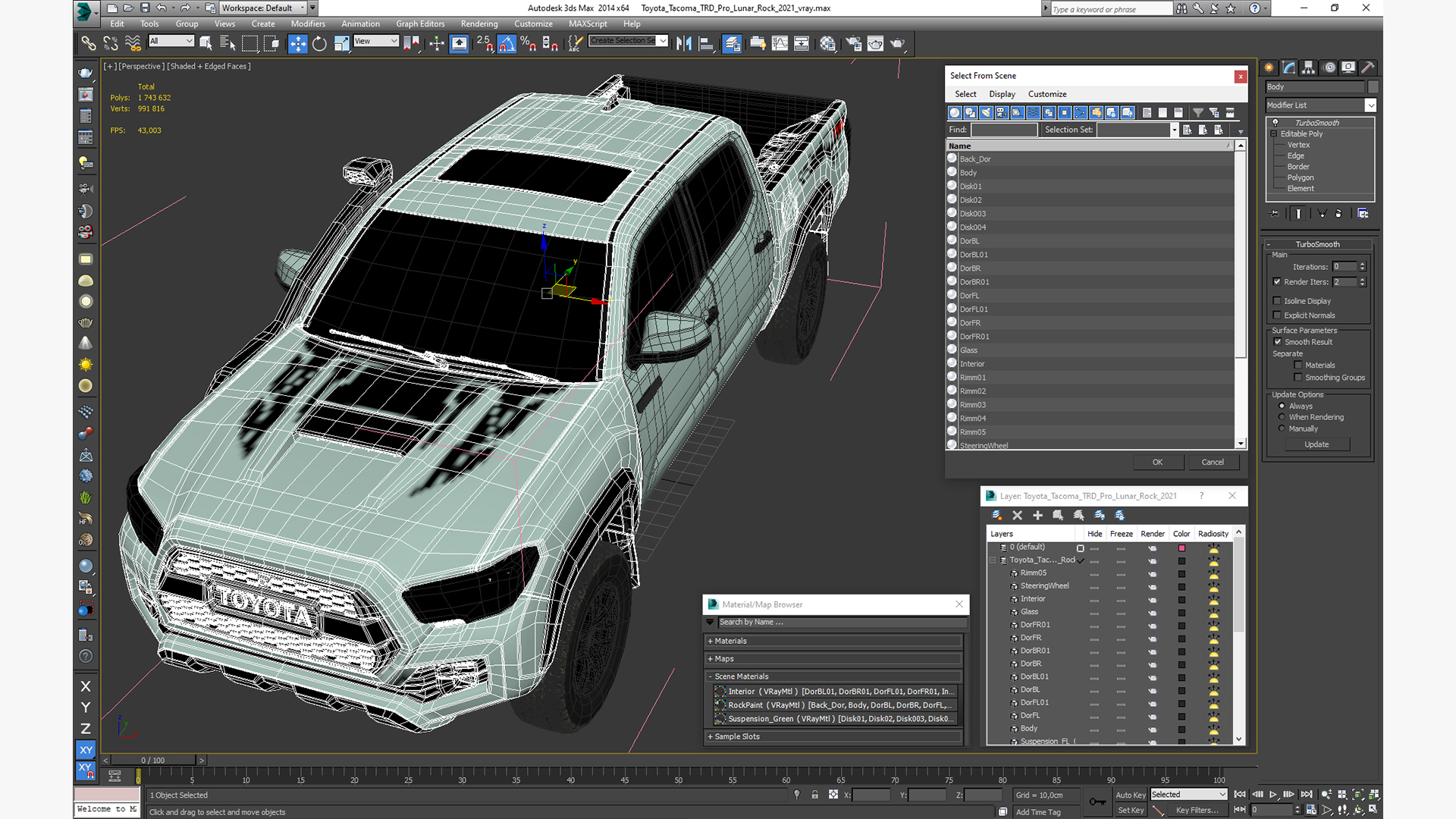Viewport: 1456px width, 819px height.
Task: Click the Set Key button
Action: coord(1130,810)
